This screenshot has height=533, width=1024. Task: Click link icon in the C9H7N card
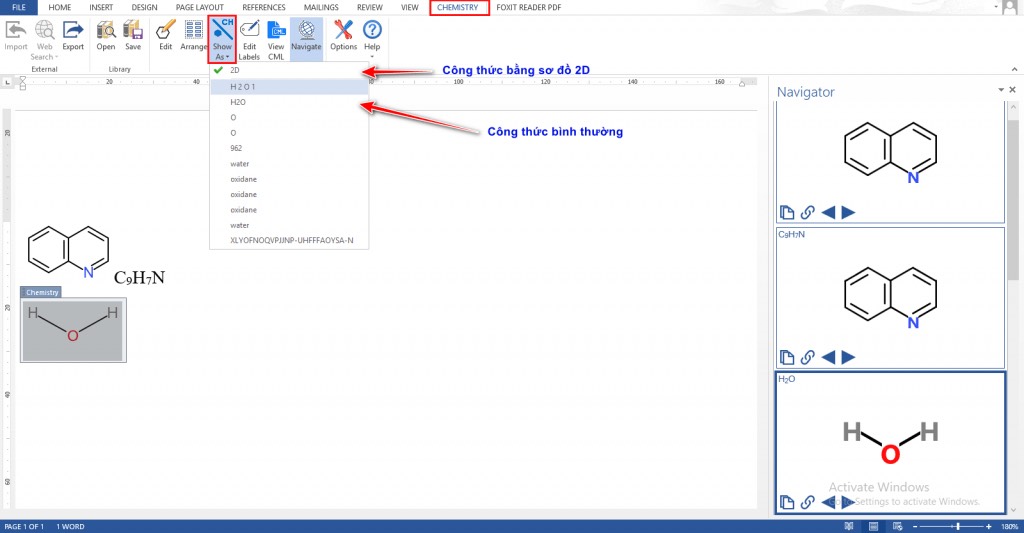pyautogui.click(x=808, y=357)
